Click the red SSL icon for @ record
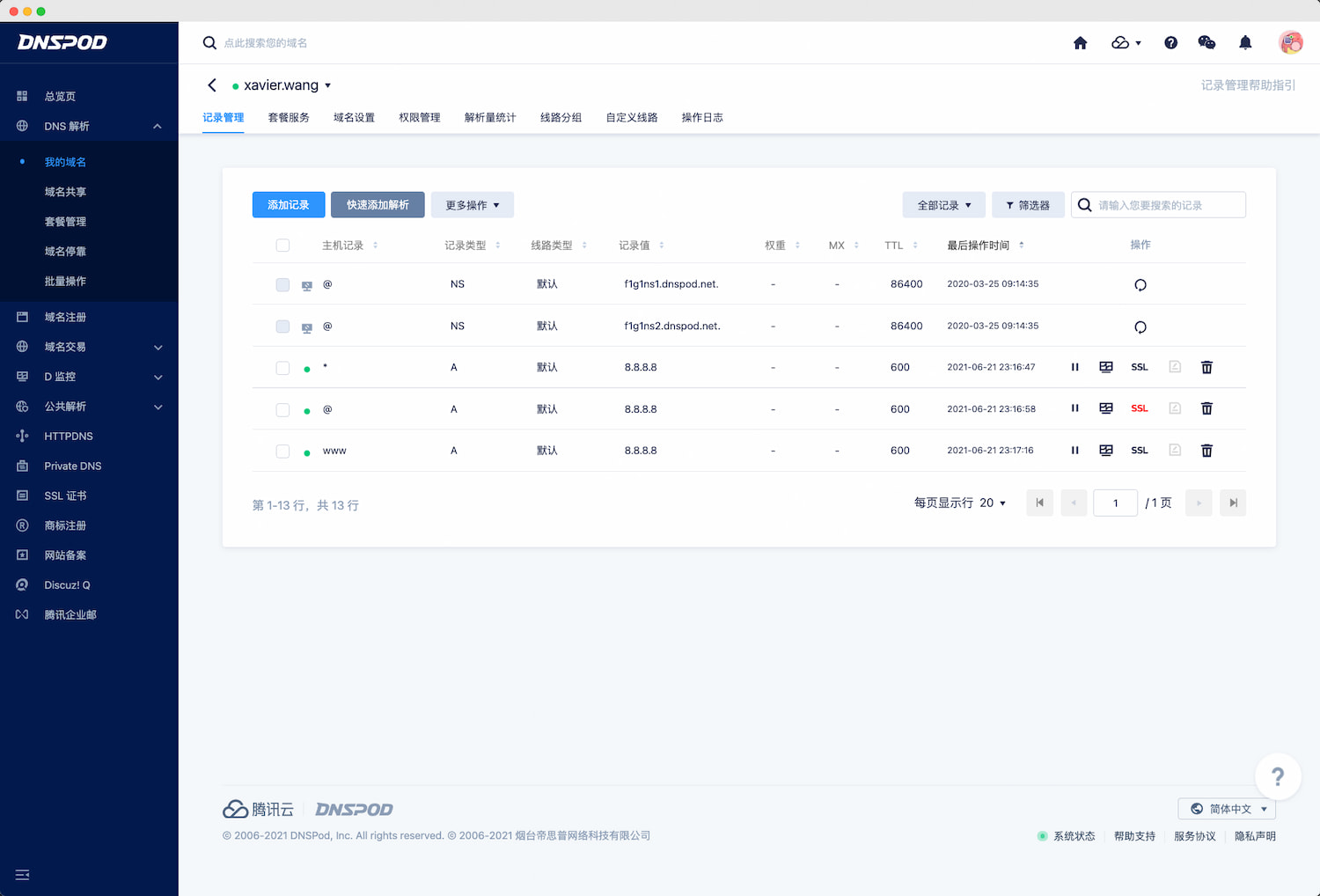The image size is (1320, 896). pyautogui.click(x=1140, y=408)
